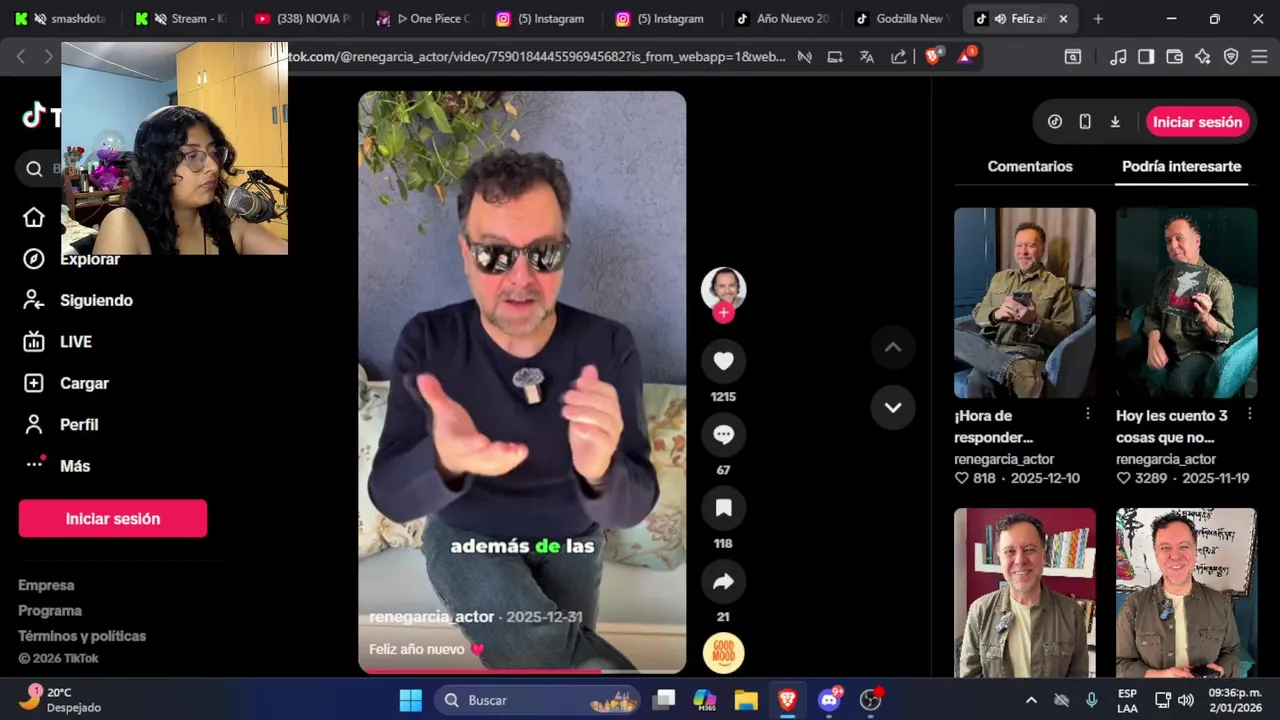Viewport: 1280px width, 720px height.
Task: Open Task View from the taskbar
Action: tap(664, 700)
